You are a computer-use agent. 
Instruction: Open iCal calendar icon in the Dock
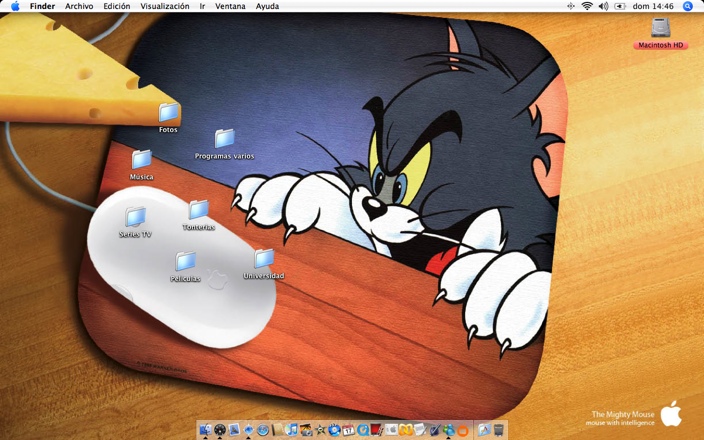348,430
